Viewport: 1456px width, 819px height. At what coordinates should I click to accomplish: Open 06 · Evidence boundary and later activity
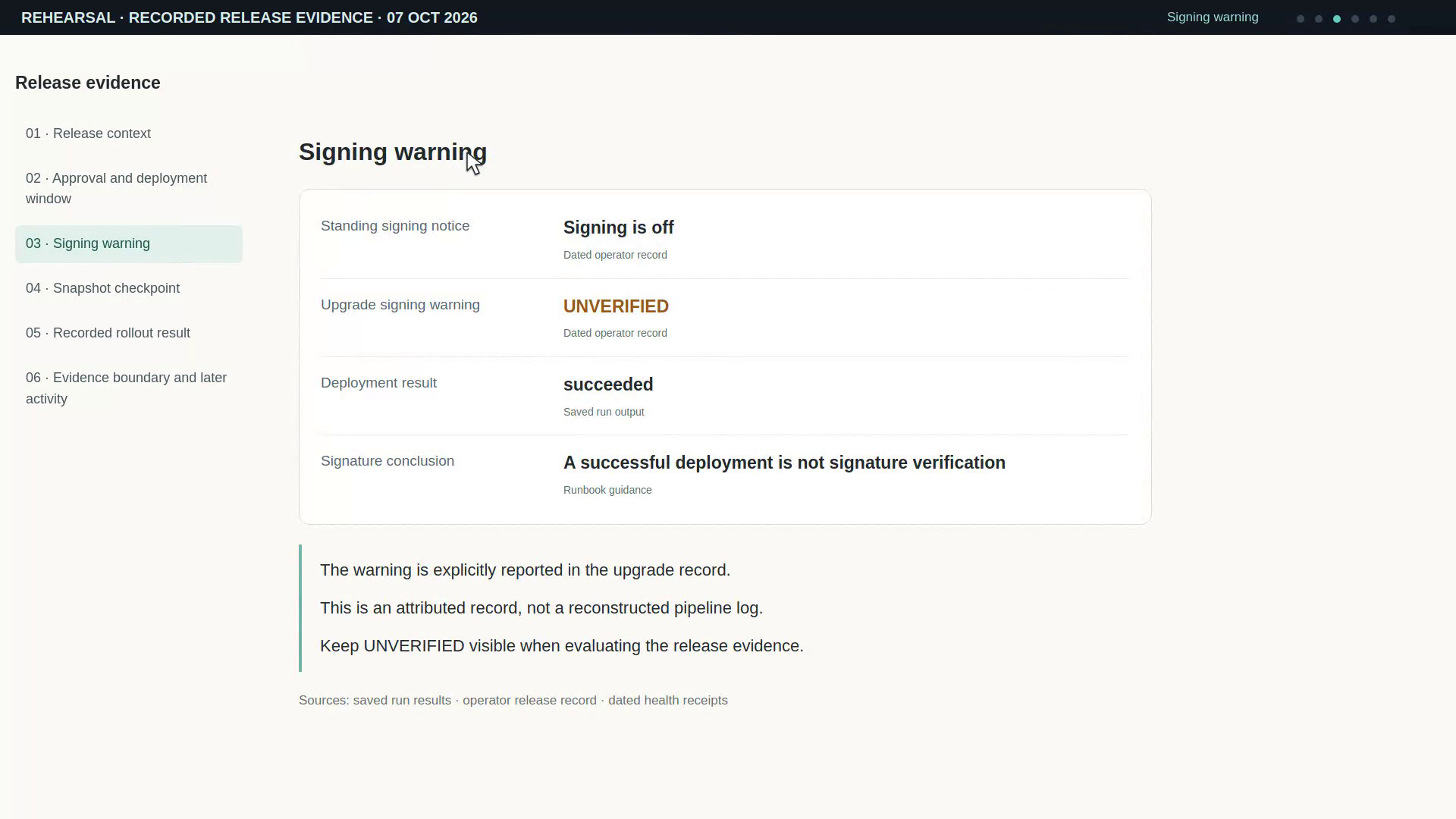tap(129, 388)
